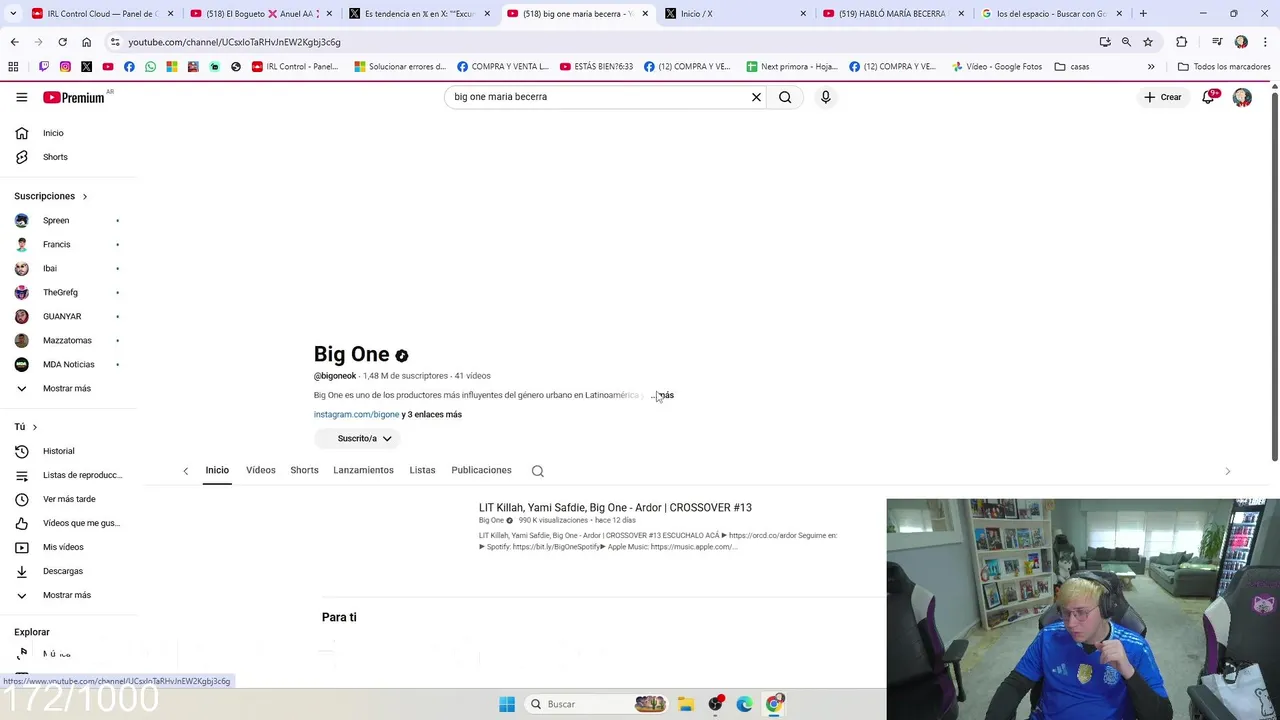Open Chrome media control icon
1280x720 pixels.
tap(1217, 42)
